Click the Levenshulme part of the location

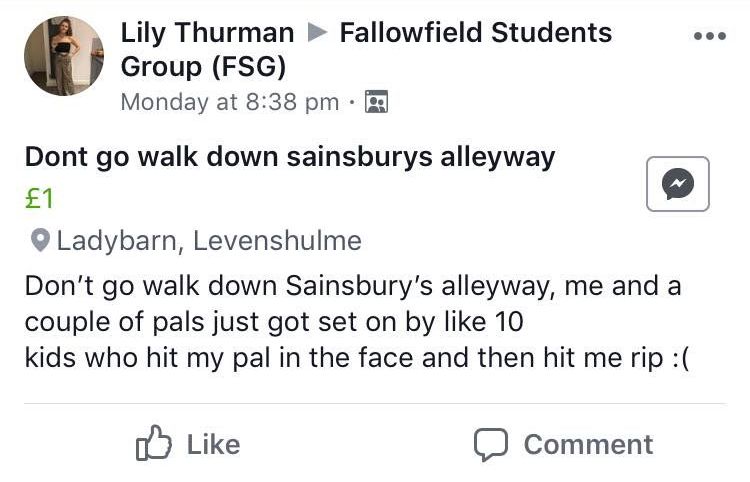pos(277,241)
